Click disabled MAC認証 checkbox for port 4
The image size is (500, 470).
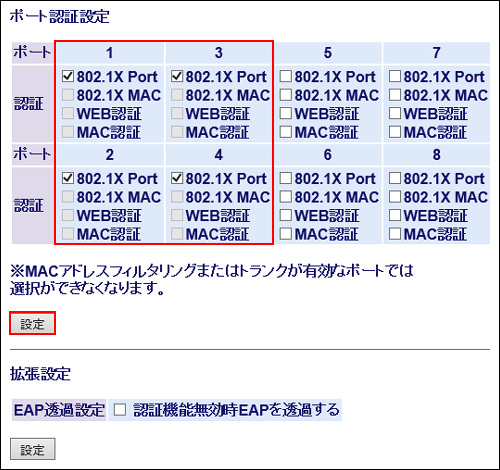click(177, 234)
